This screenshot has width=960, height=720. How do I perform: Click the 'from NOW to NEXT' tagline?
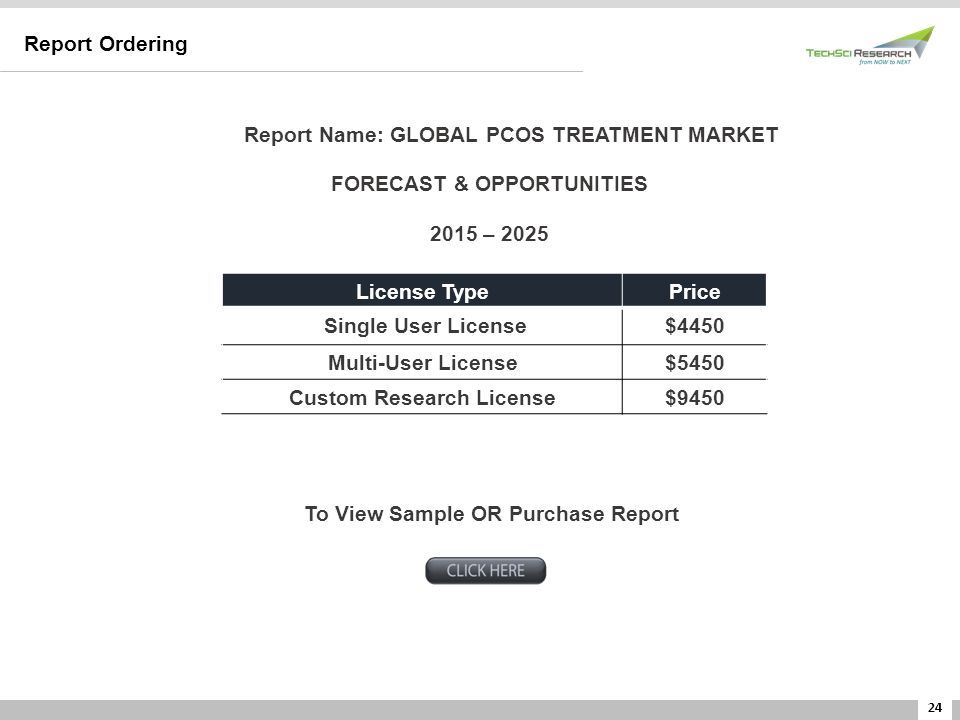885,62
